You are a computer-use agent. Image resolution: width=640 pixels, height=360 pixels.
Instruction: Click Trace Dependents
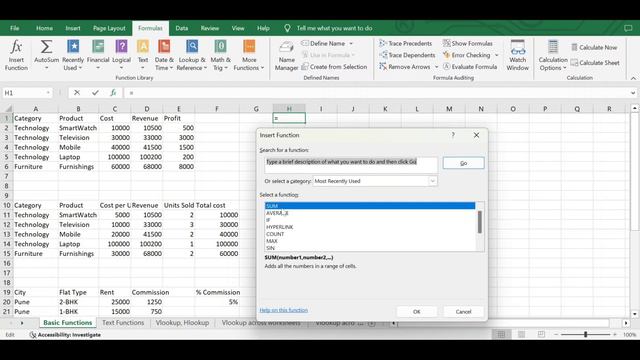pyautogui.click(x=407, y=55)
